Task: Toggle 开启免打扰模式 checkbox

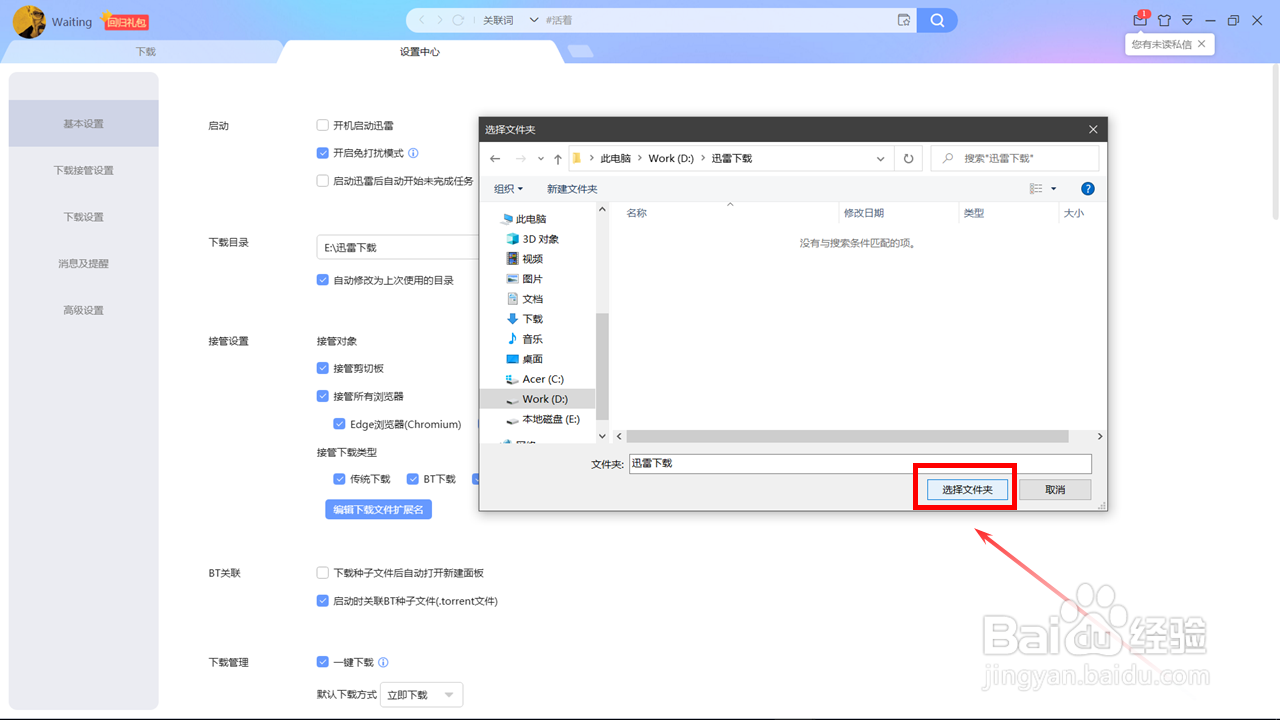Action: 323,153
